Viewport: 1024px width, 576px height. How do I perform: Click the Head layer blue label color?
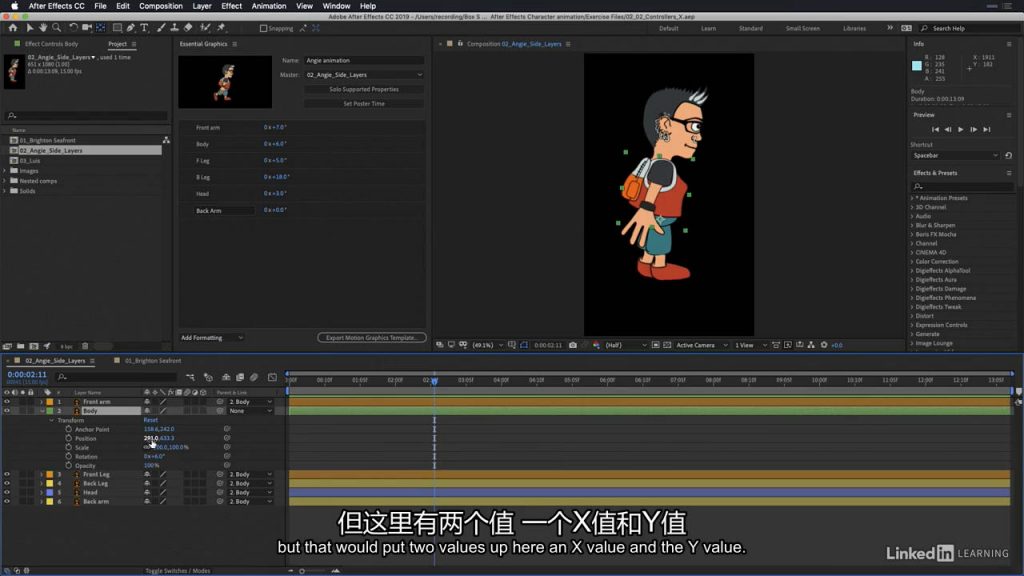[50, 492]
